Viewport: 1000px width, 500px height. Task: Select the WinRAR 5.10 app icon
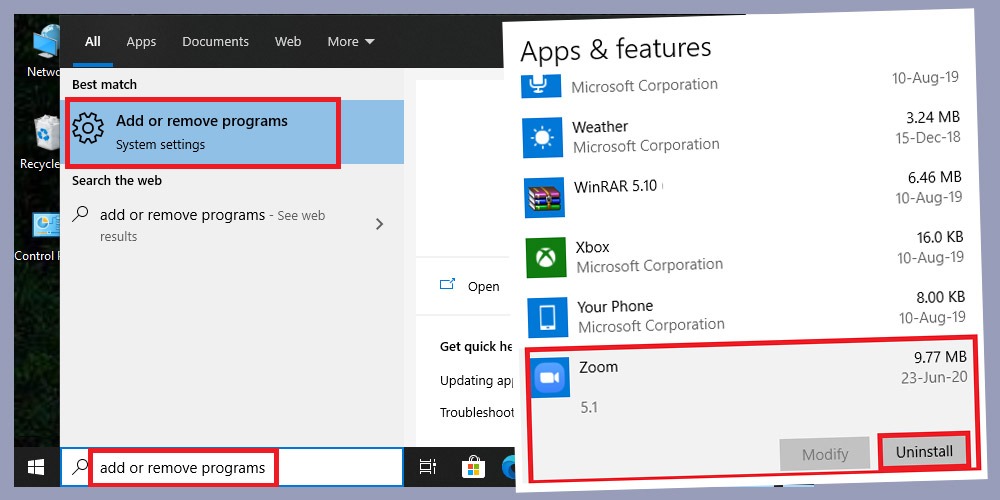coord(545,197)
